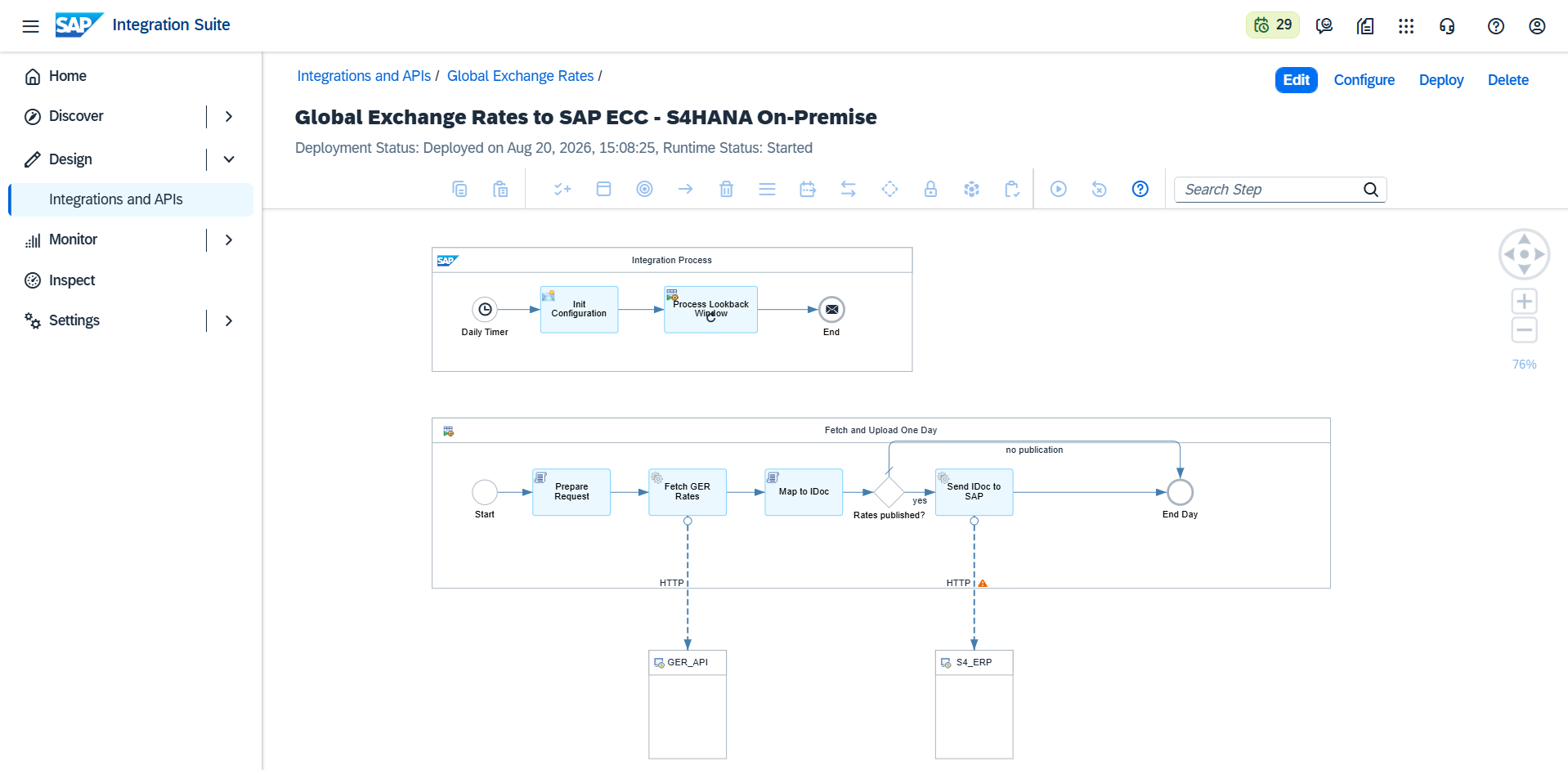
Task: Select the Prepare Request step
Action: coord(571,491)
